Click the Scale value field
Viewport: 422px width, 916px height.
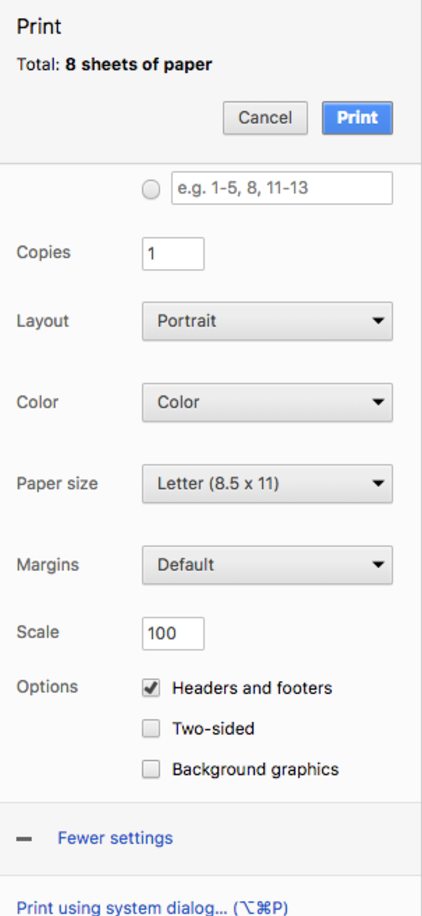[173, 633]
